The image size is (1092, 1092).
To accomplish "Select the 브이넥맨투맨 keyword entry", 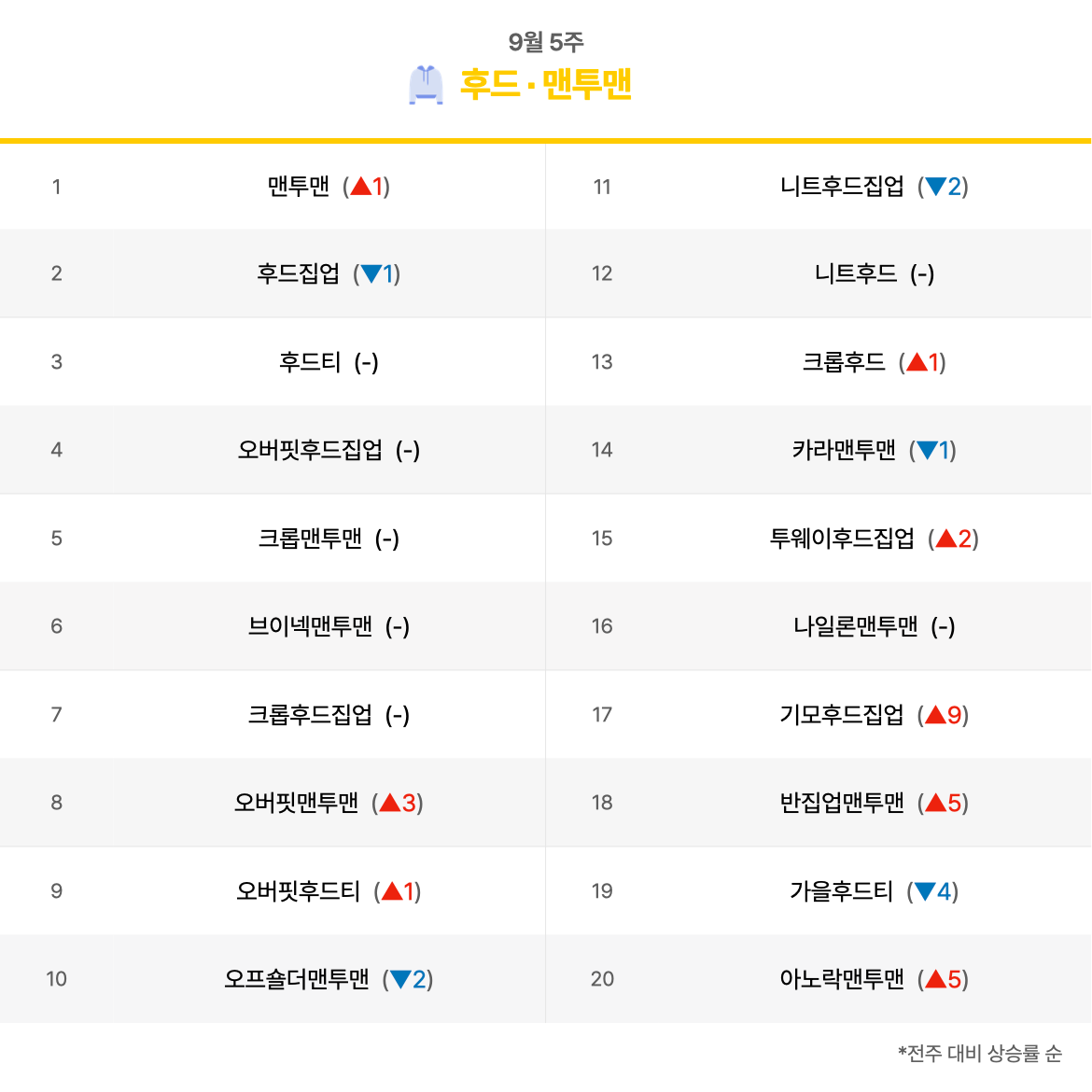I will (310, 626).
